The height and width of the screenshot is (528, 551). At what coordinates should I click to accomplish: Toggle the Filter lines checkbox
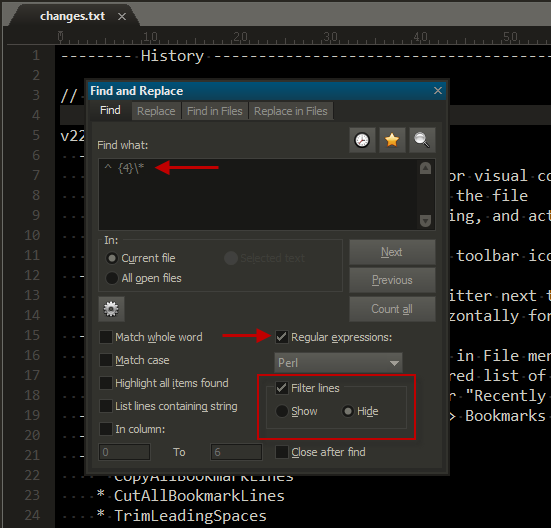point(281,388)
